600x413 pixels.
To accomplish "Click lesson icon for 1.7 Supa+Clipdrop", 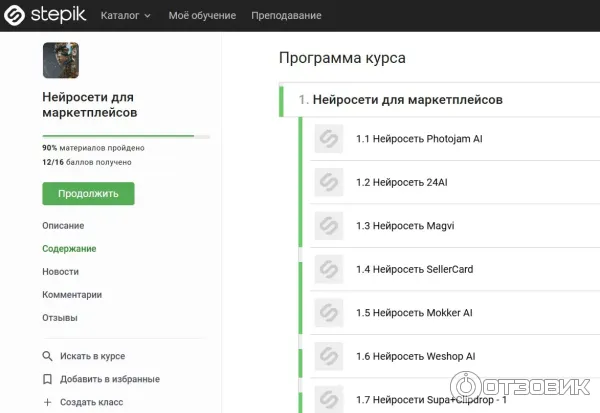I will (x=329, y=399).
